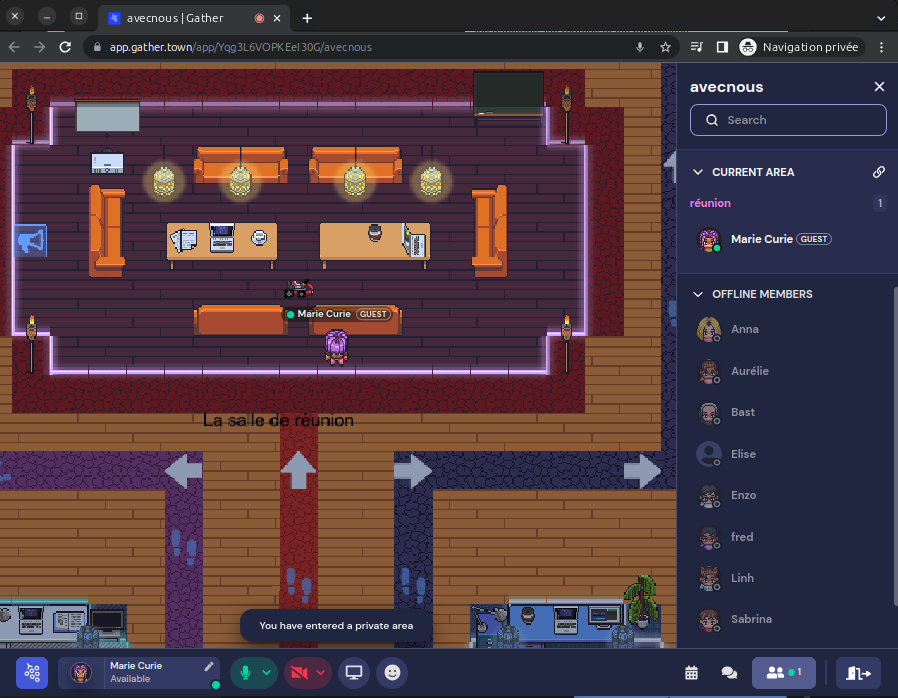
Task: Click the screen share monitor icon
Action: coord(353,673)
